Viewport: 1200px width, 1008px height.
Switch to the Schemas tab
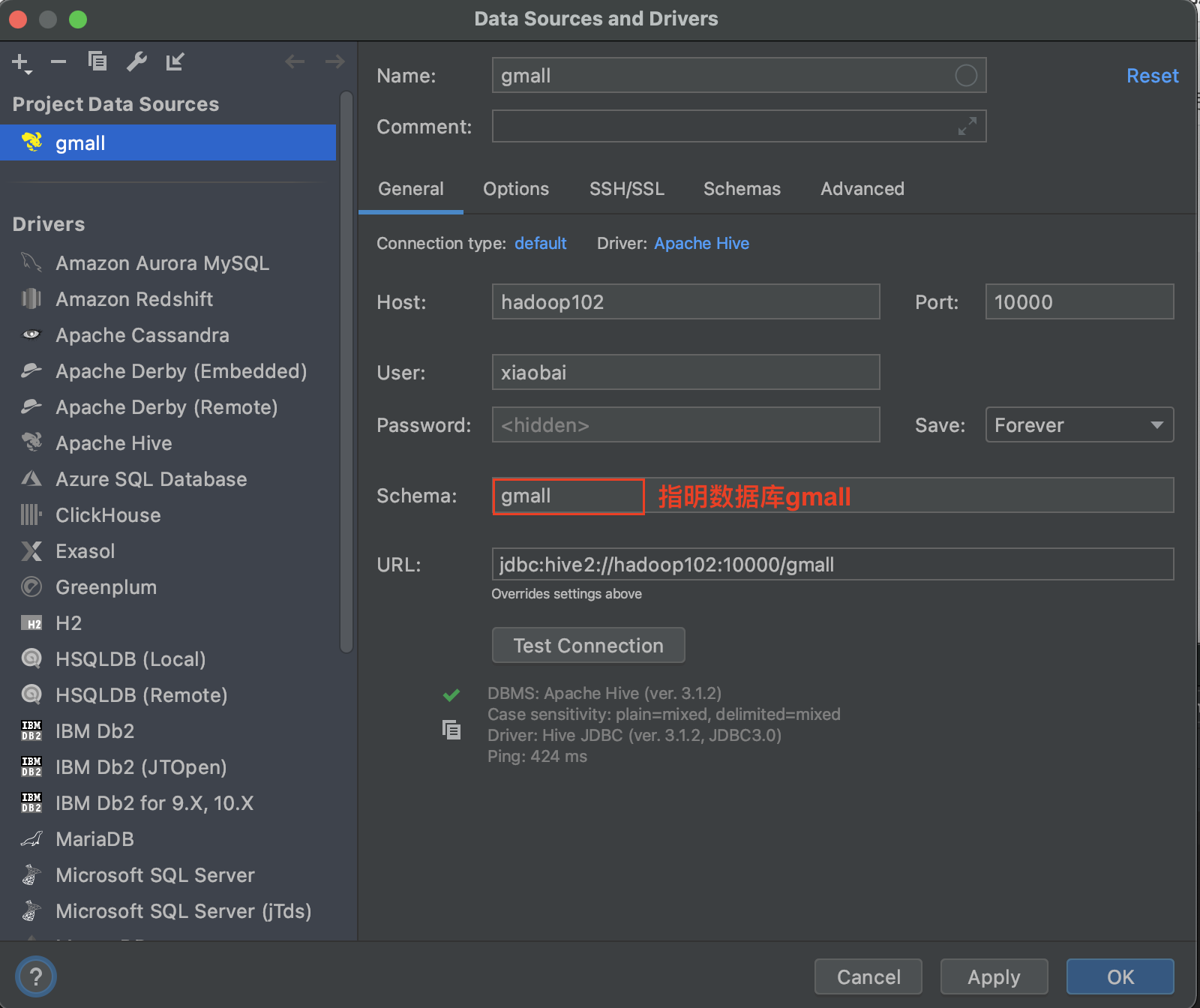pyautogui.click(x=742, y=189)
